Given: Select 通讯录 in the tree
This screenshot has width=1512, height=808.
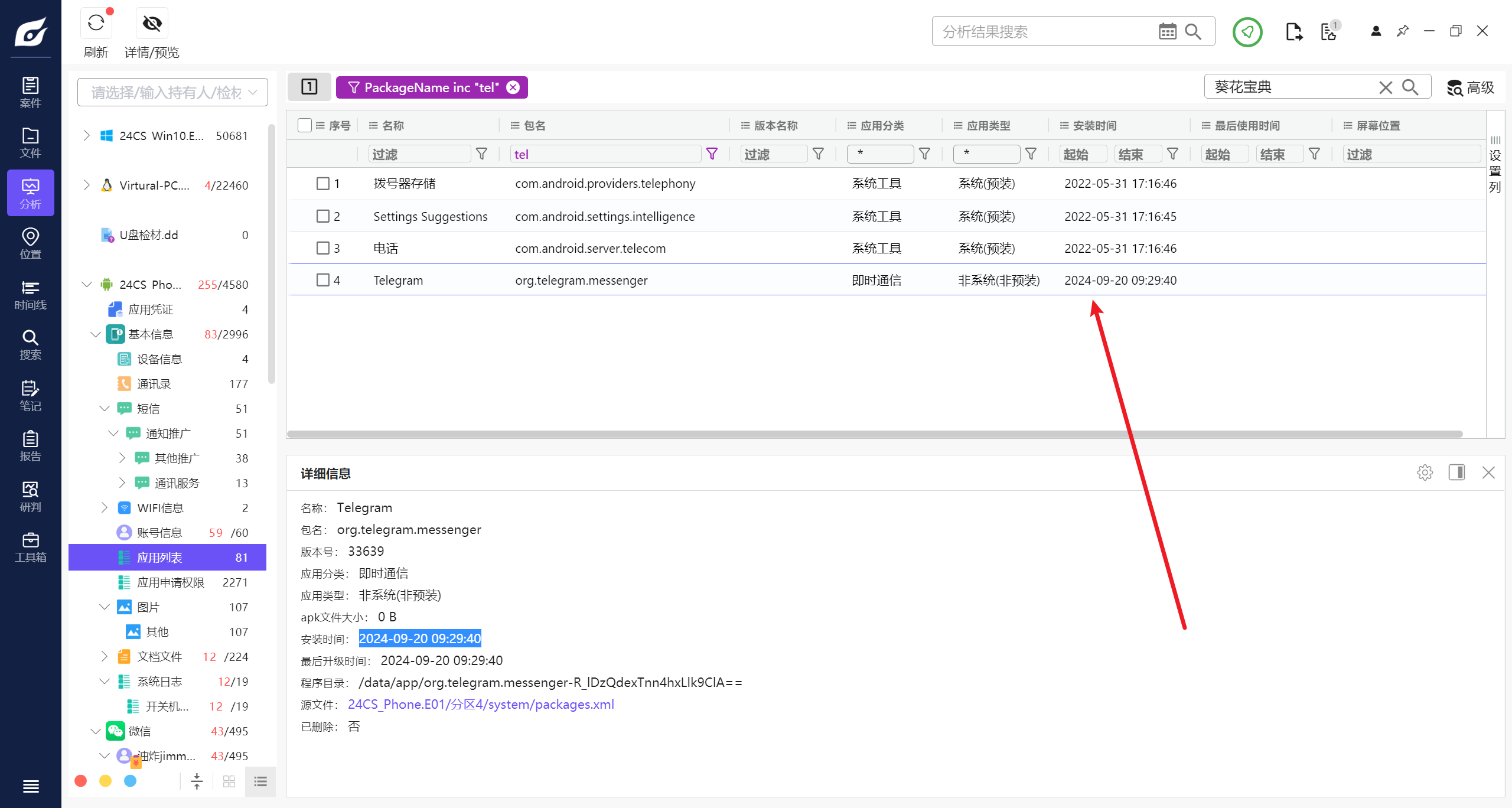Looking at the screenshot, I should pyautogui.click(x=154, y=384).
